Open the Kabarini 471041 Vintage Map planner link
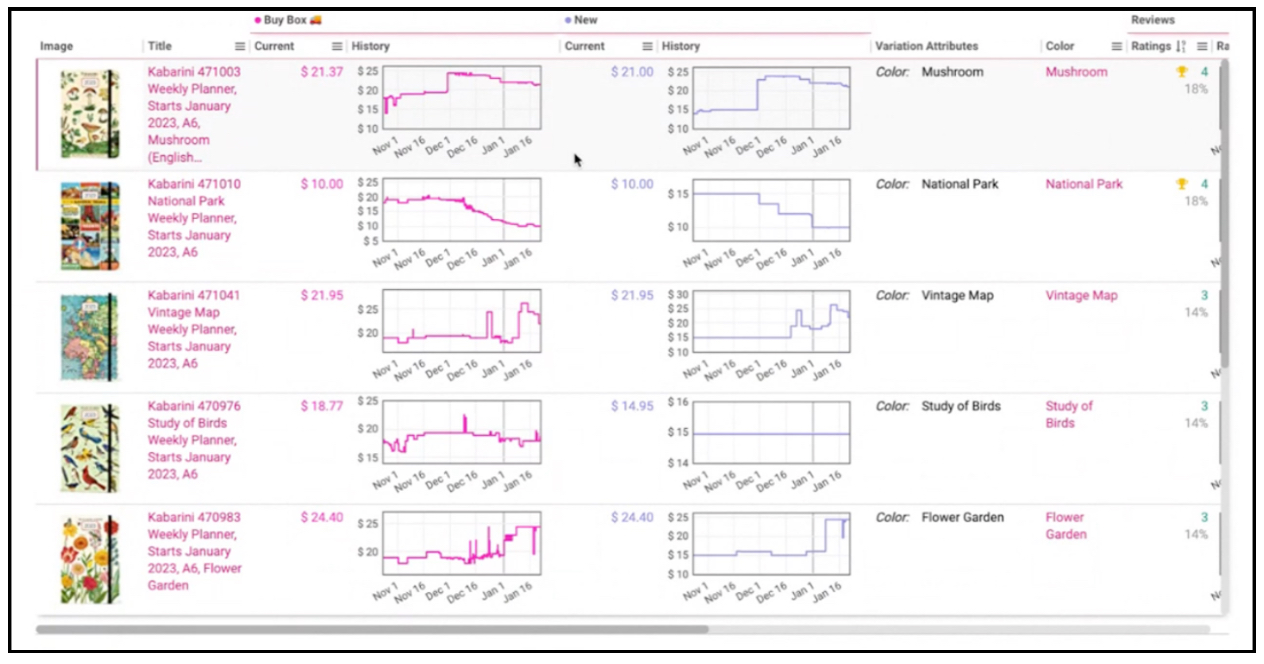1264x664 pixels. tap(193, 329)
